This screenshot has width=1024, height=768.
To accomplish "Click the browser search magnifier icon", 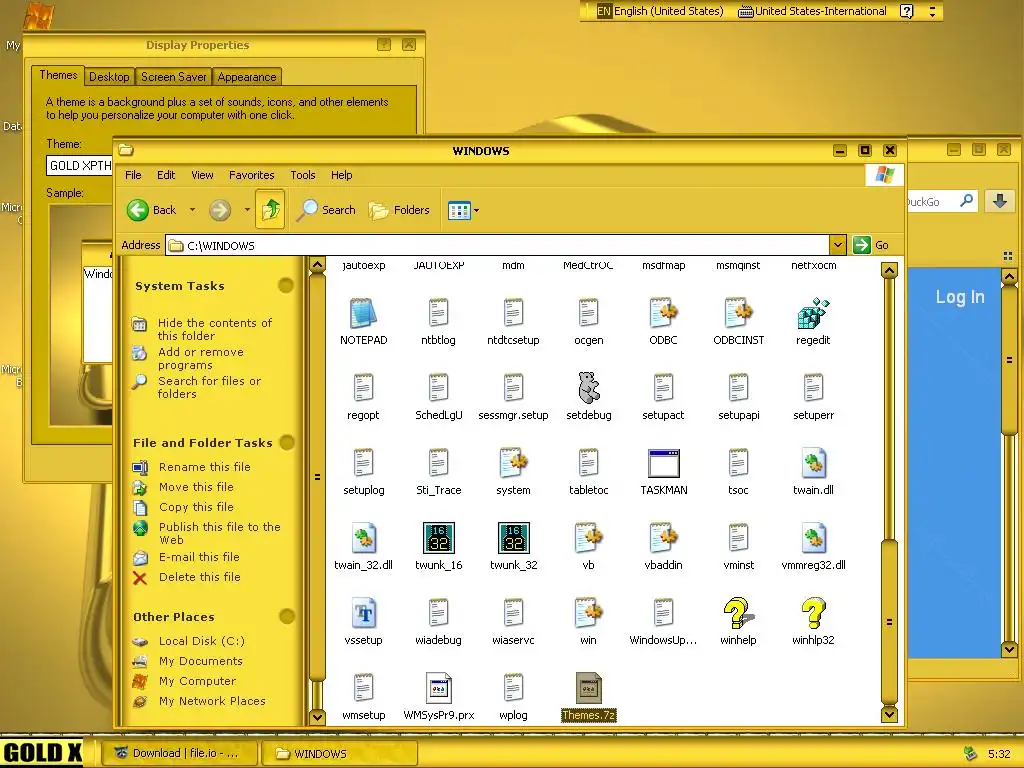I will pos(966,200).
